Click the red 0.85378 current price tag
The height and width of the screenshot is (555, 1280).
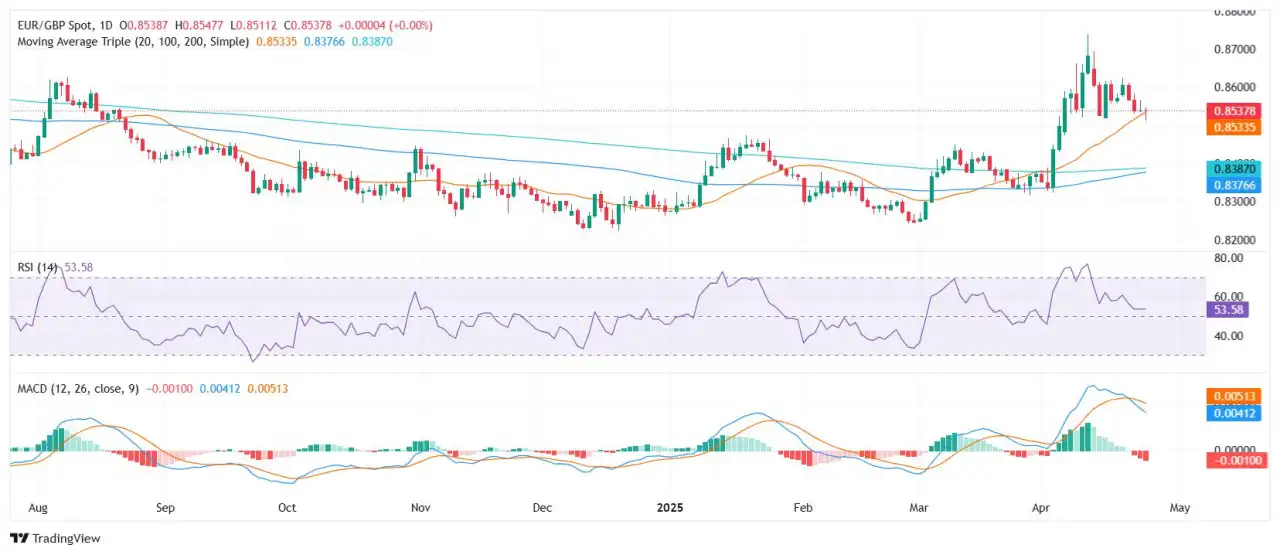pyautogui.click(x=1236, y=111)
